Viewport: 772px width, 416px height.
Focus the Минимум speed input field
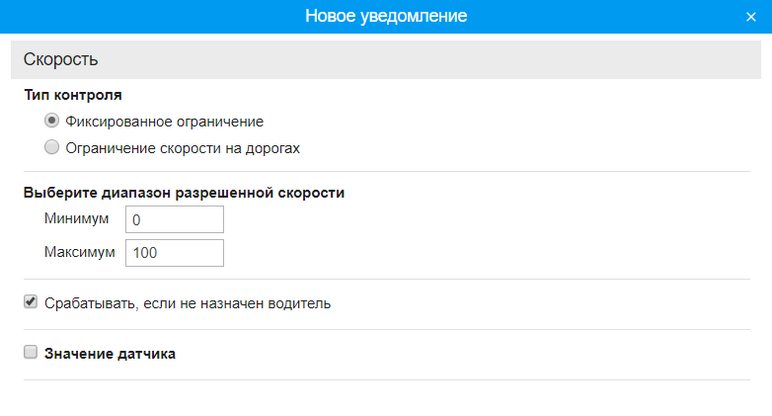[174, 220]
